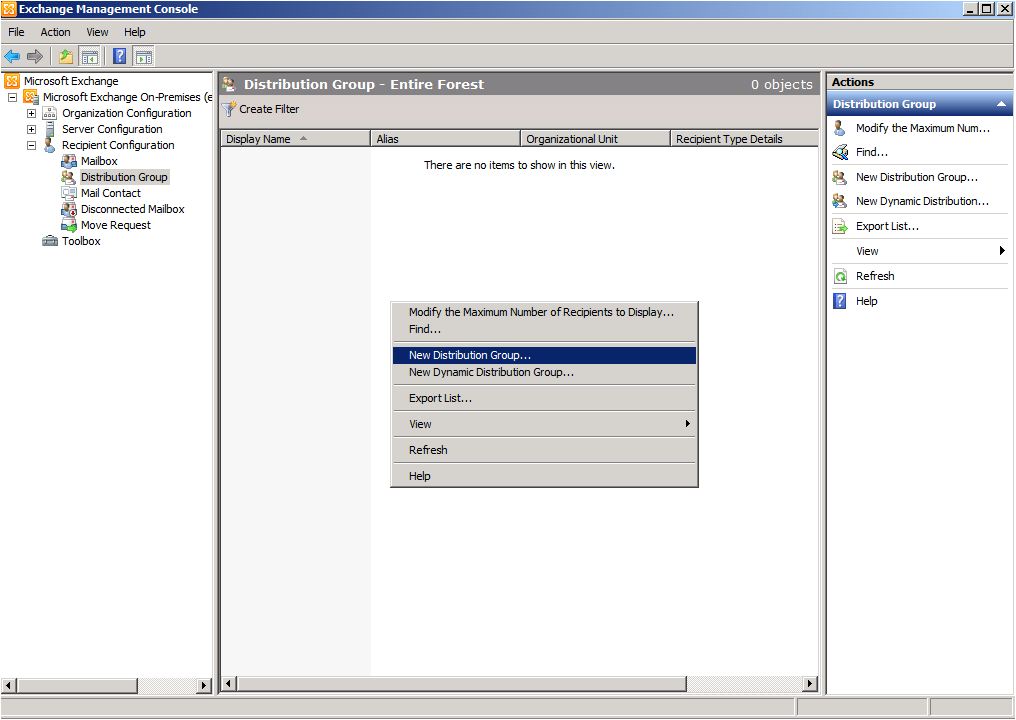Click the Toolbox briefcase icon
This screenshot has width=1016, height=720.
50,241
